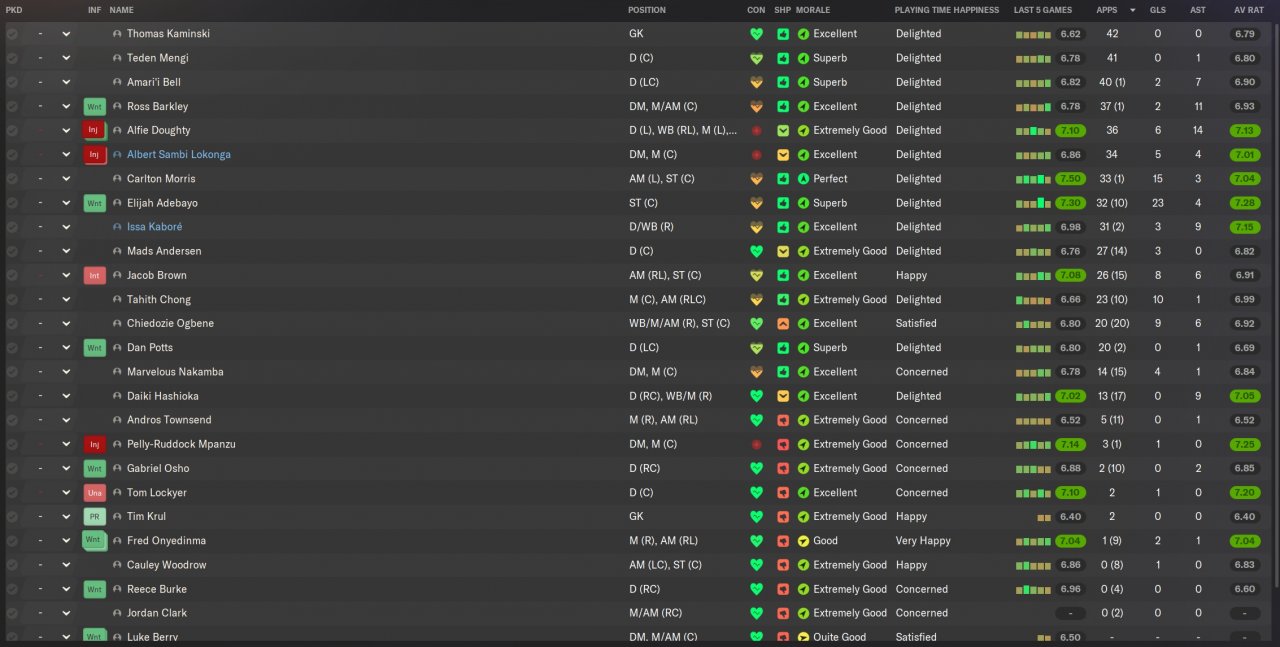The width and height of the screenshot is (1280, 647).
Task: Tick the picked circle for Andros Townsend
Action: click(12, 420)
